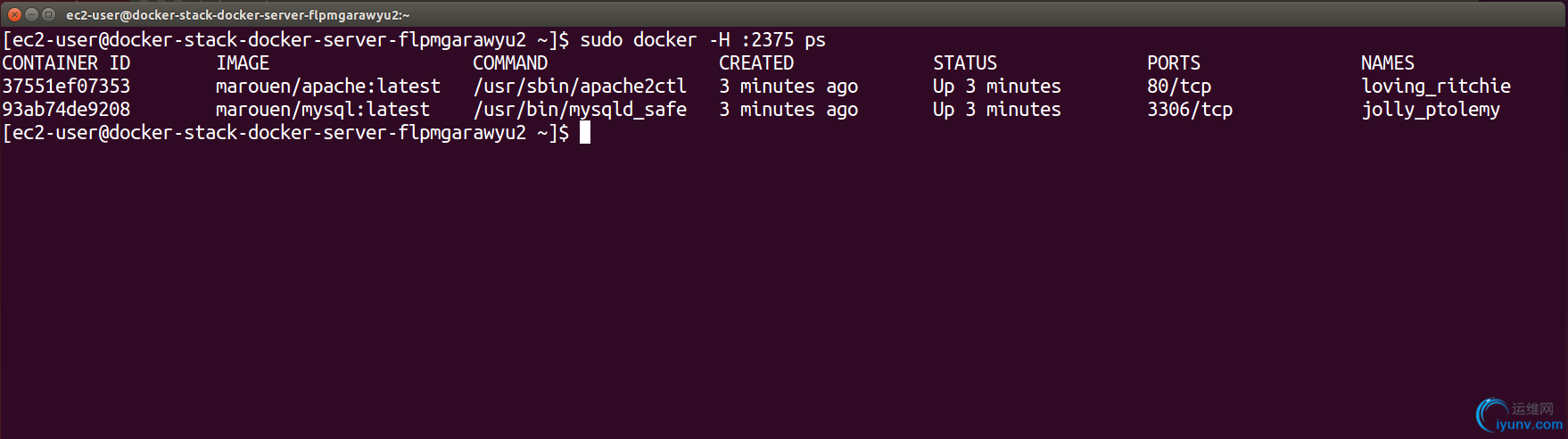The width and height of the screenshot is (1568, 439).
Task: Click the cursor at the command prompt
Action: click(x=585, y=132)
